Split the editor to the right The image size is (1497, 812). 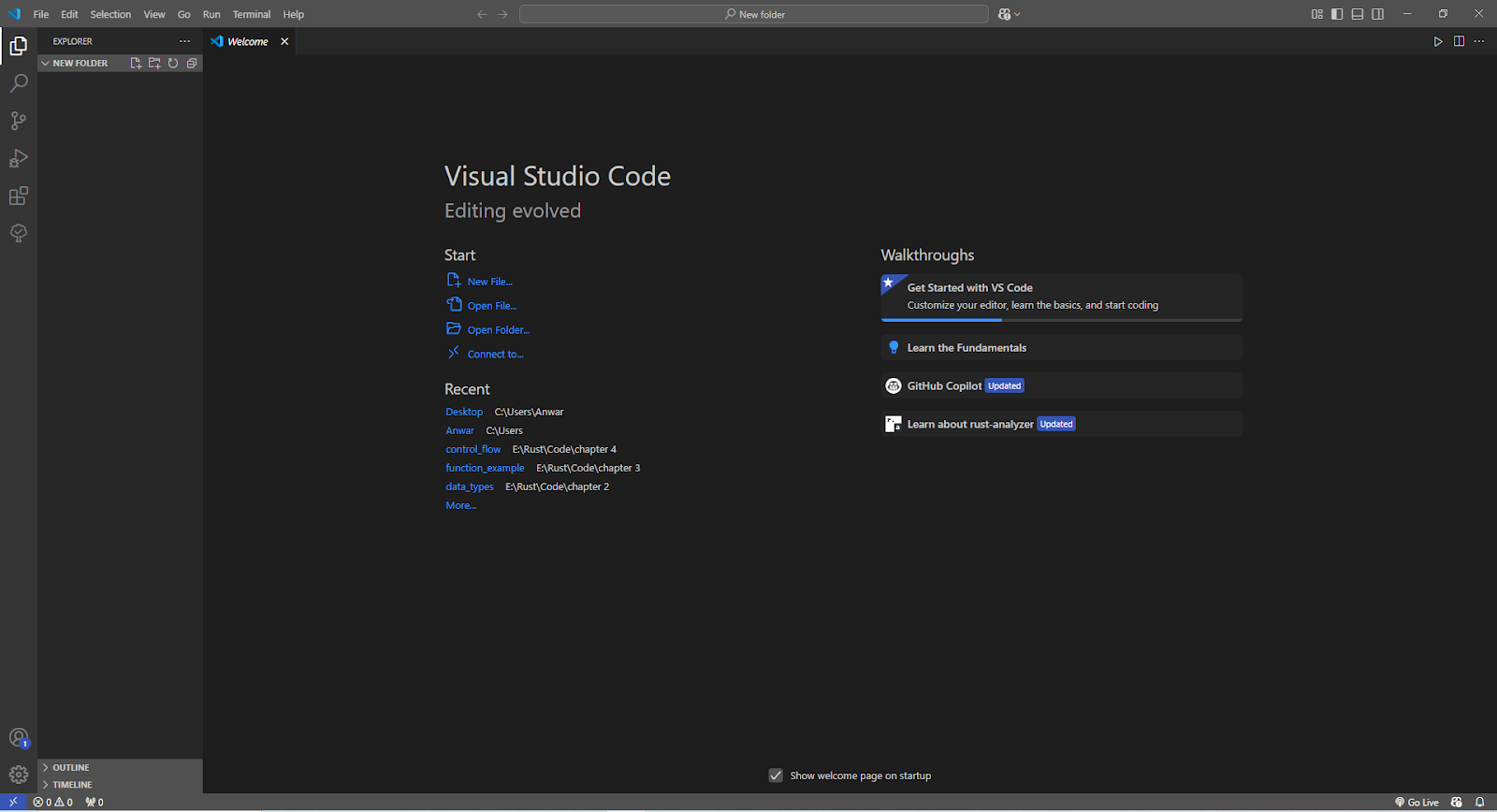(1459, 41)
